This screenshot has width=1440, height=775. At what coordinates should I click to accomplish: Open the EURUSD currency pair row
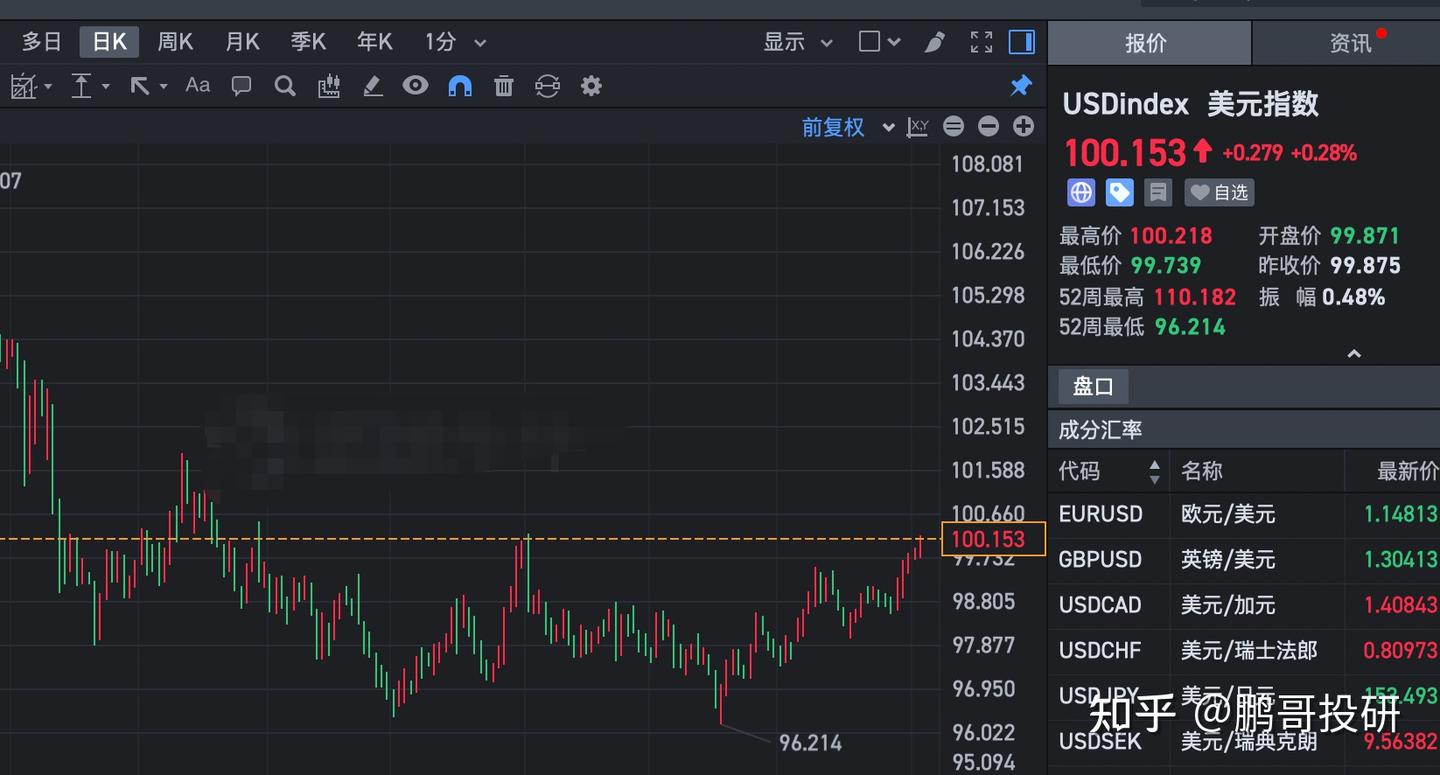1100,514
